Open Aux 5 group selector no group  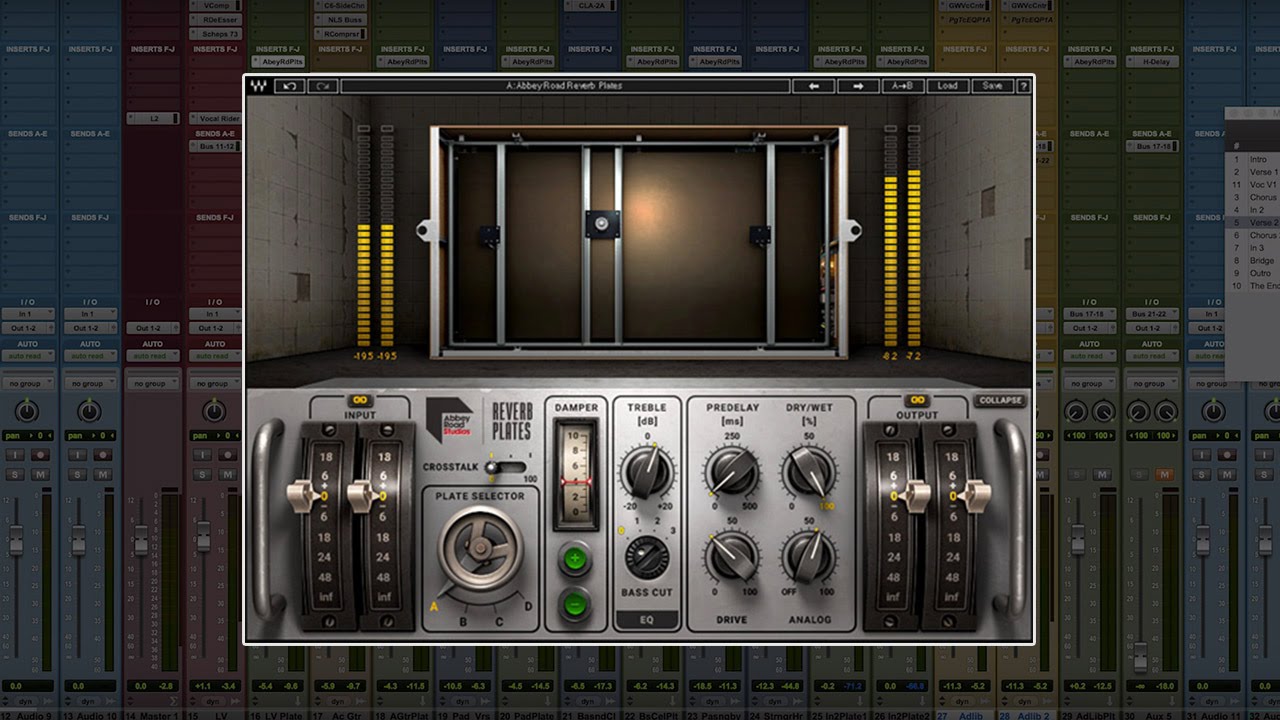[x=1151, y=383]
